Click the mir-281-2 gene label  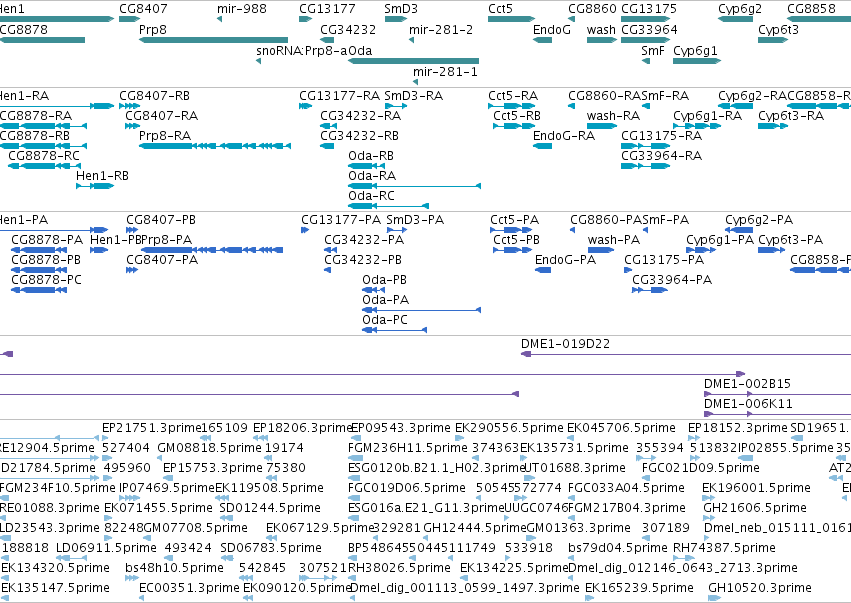click(441, 30)
